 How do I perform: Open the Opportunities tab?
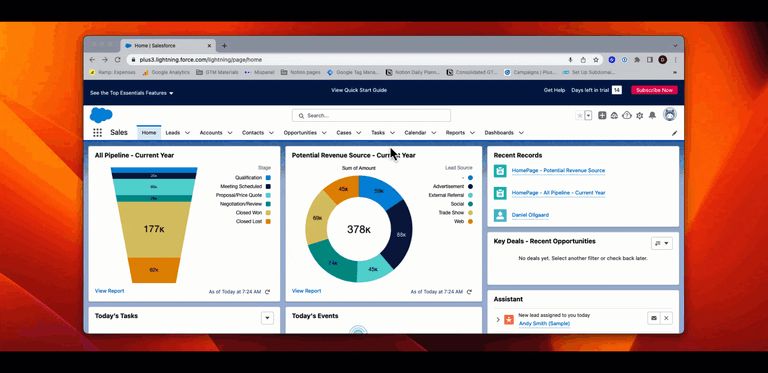[300, 133]
